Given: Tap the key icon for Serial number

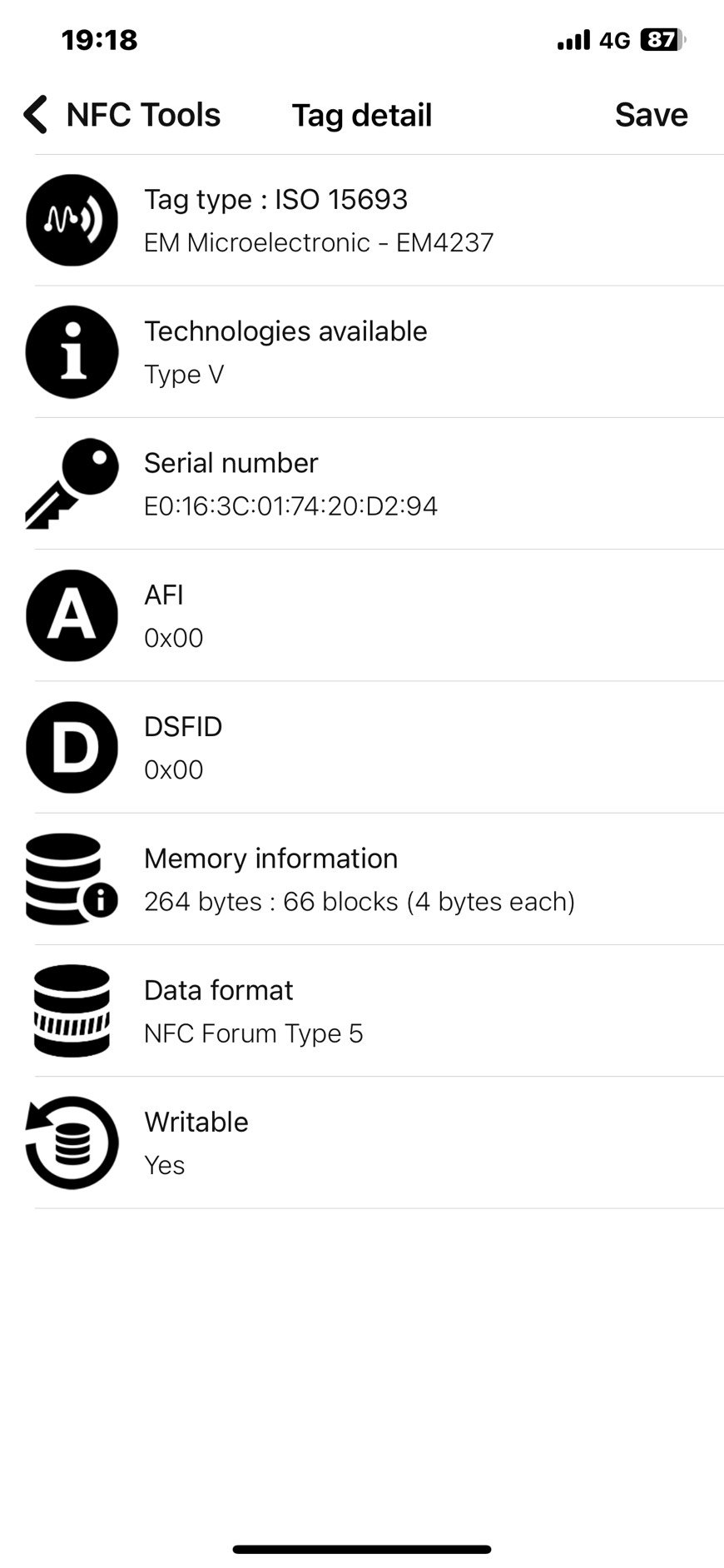Looking at the screenshot, I should click(72, 483).
